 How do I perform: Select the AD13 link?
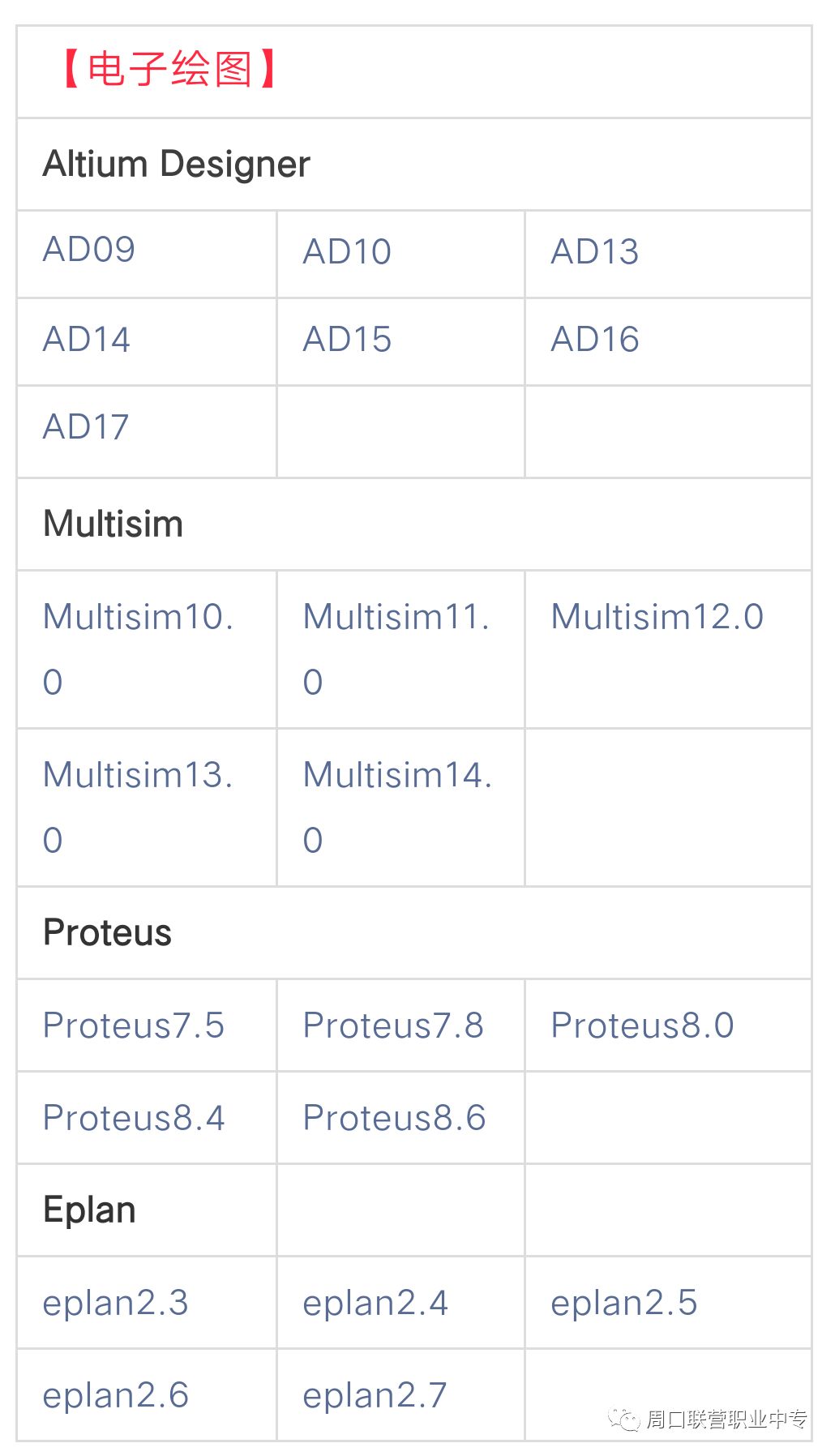pyautogui.click(x=595, y=252)
